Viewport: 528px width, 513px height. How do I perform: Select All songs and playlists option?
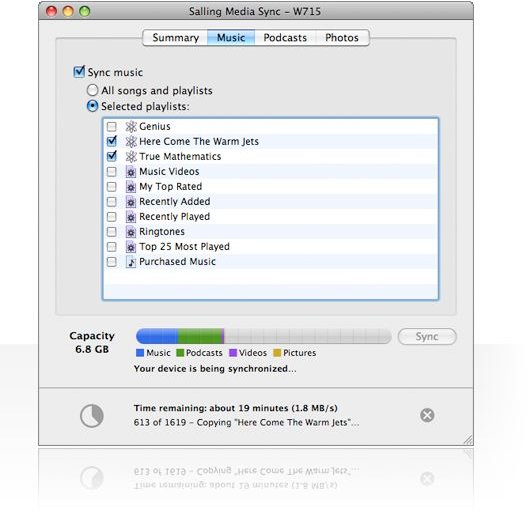pos(92,90)
